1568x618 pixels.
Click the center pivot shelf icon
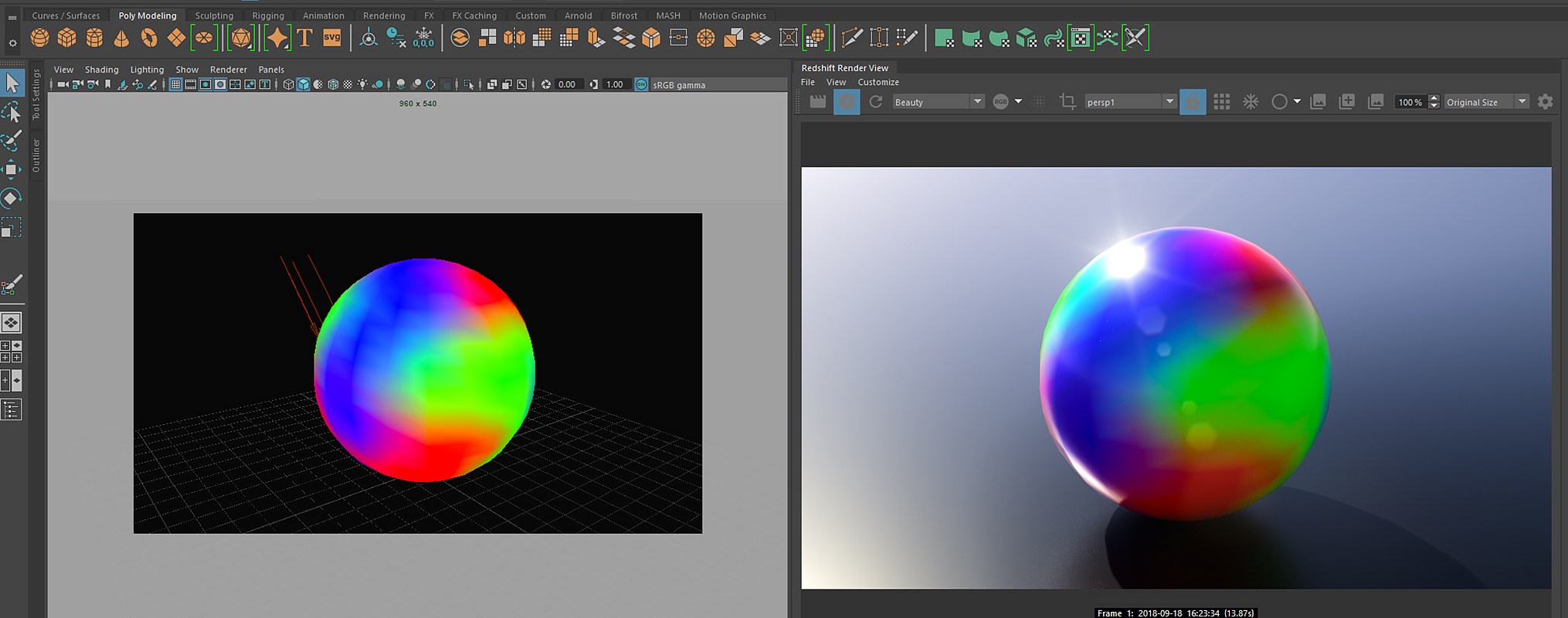(368, 38)
